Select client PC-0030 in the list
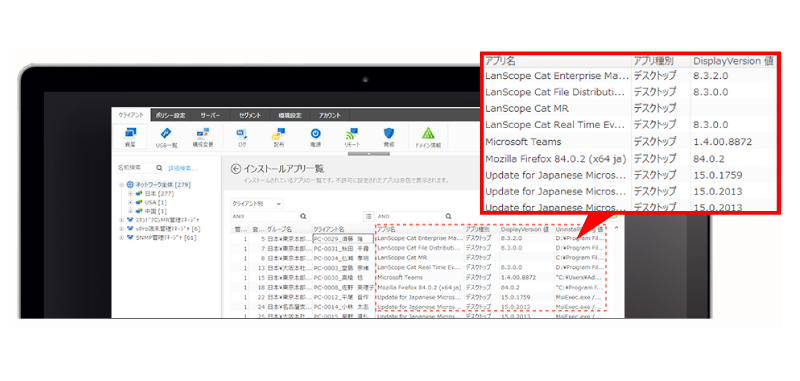The height and width of the screenshot is (381, 800). coord(343,277)
